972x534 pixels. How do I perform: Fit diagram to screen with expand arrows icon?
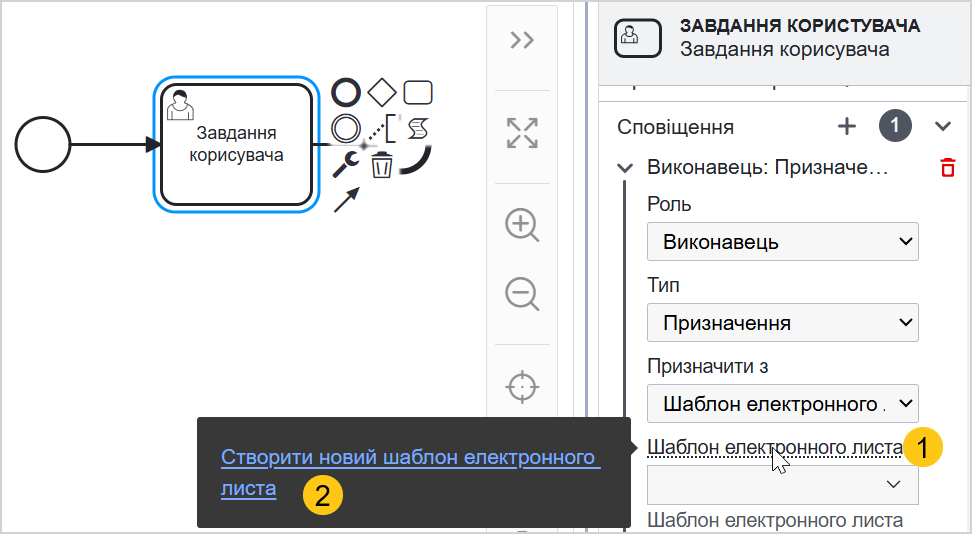522,133
